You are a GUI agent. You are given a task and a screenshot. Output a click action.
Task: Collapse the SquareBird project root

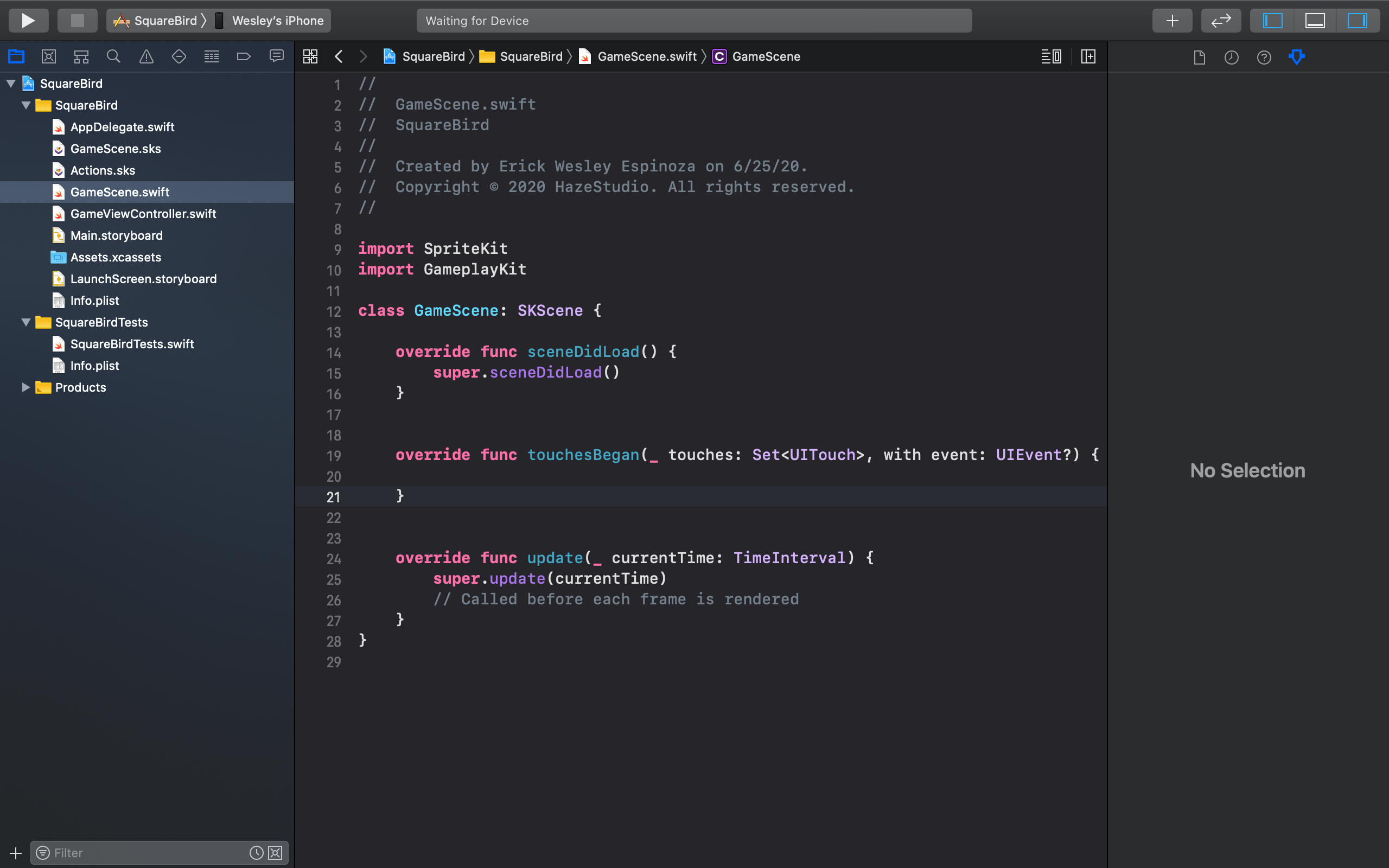coord(11,84)
